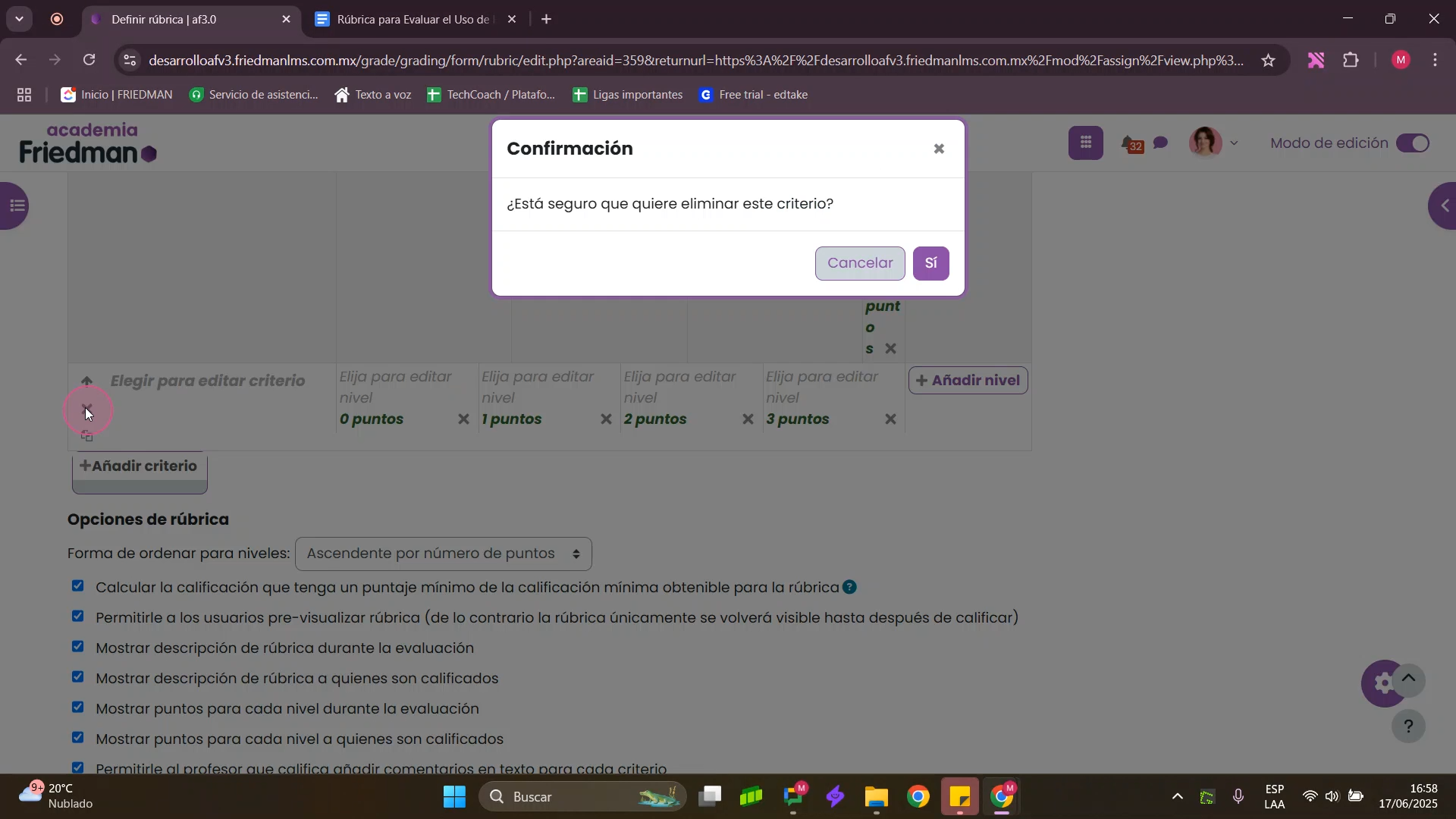Image resolution: width=1456 pixels, height=819 pixels.
Task: Open the Forma de ordenar niveles dropdown
Action: (x=443, y=554)
